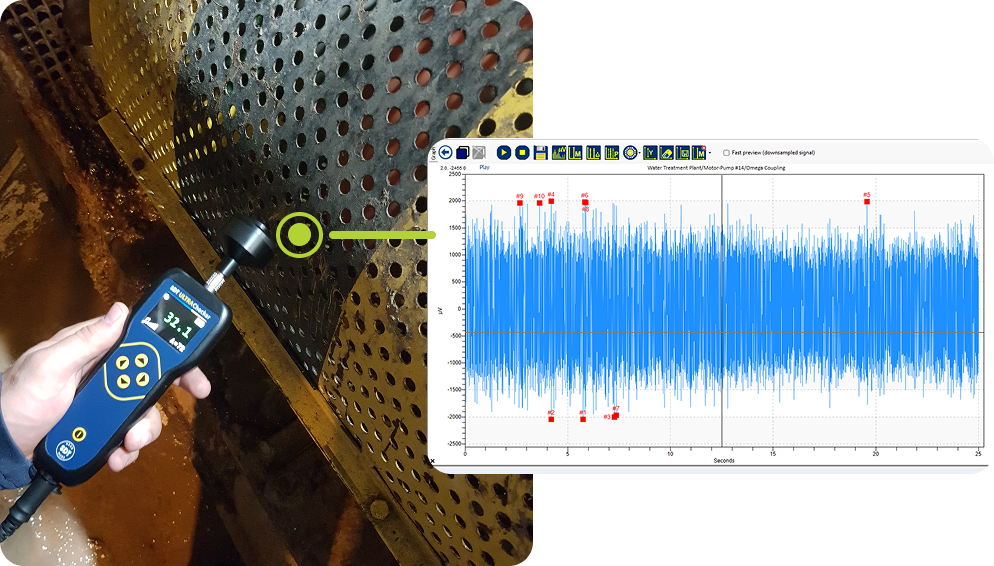Open the dropdown arrow beside the circular icon
994x566 pixels.
point(639,153)
